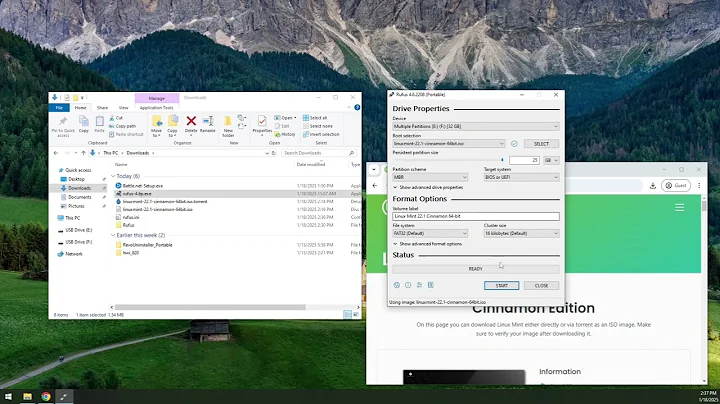Image resolution: width=720 pixels, height=404 pixels.
Task: Click the SELECT button in Rufus
Action: point(541,144)
